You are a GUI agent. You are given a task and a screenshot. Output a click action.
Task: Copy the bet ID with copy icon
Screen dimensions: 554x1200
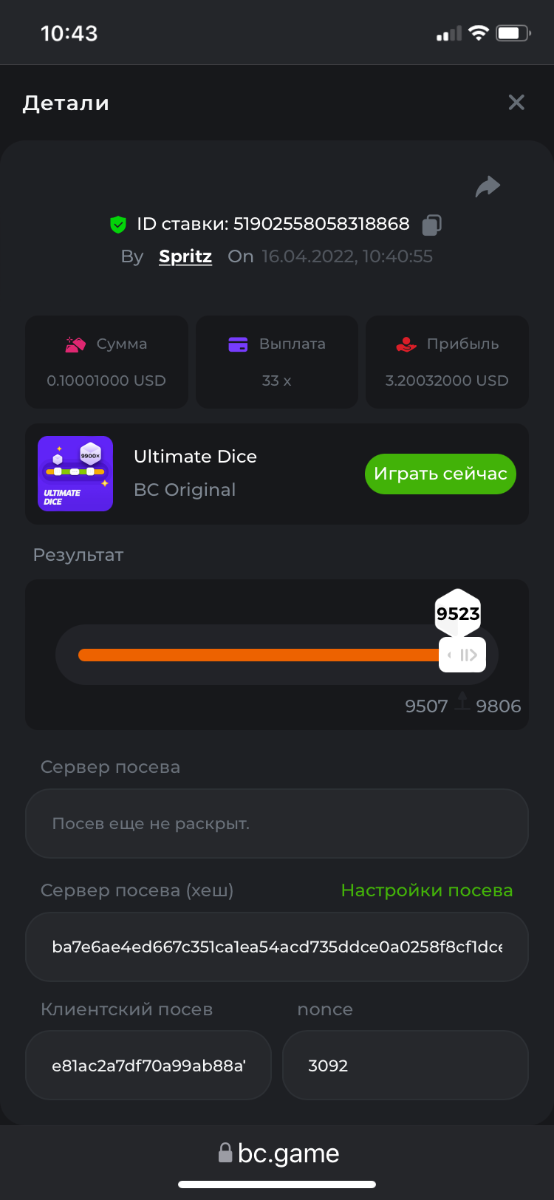[x=432, y=225]
